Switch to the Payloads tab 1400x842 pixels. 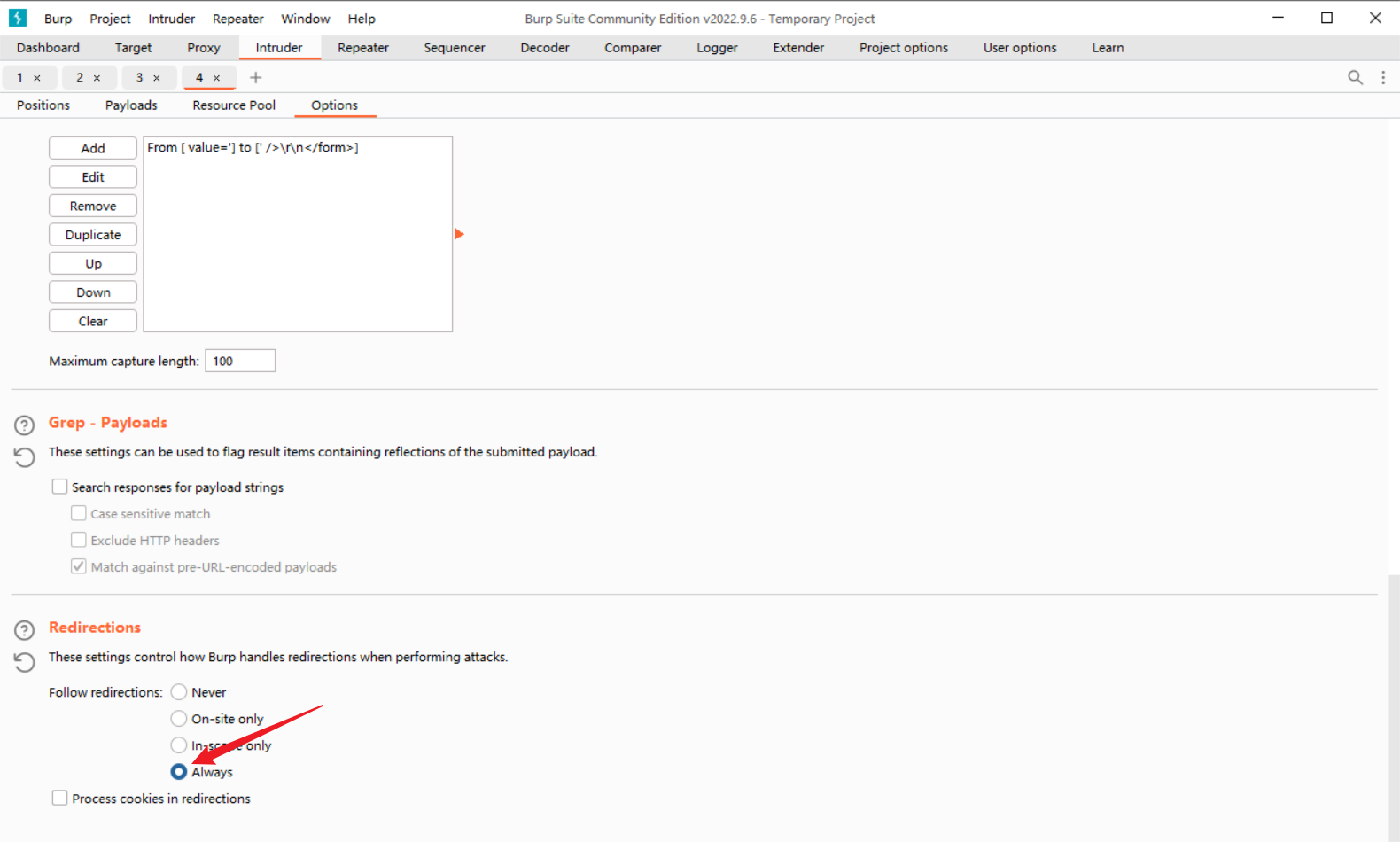pyautogui.click(x=131, y=105)
